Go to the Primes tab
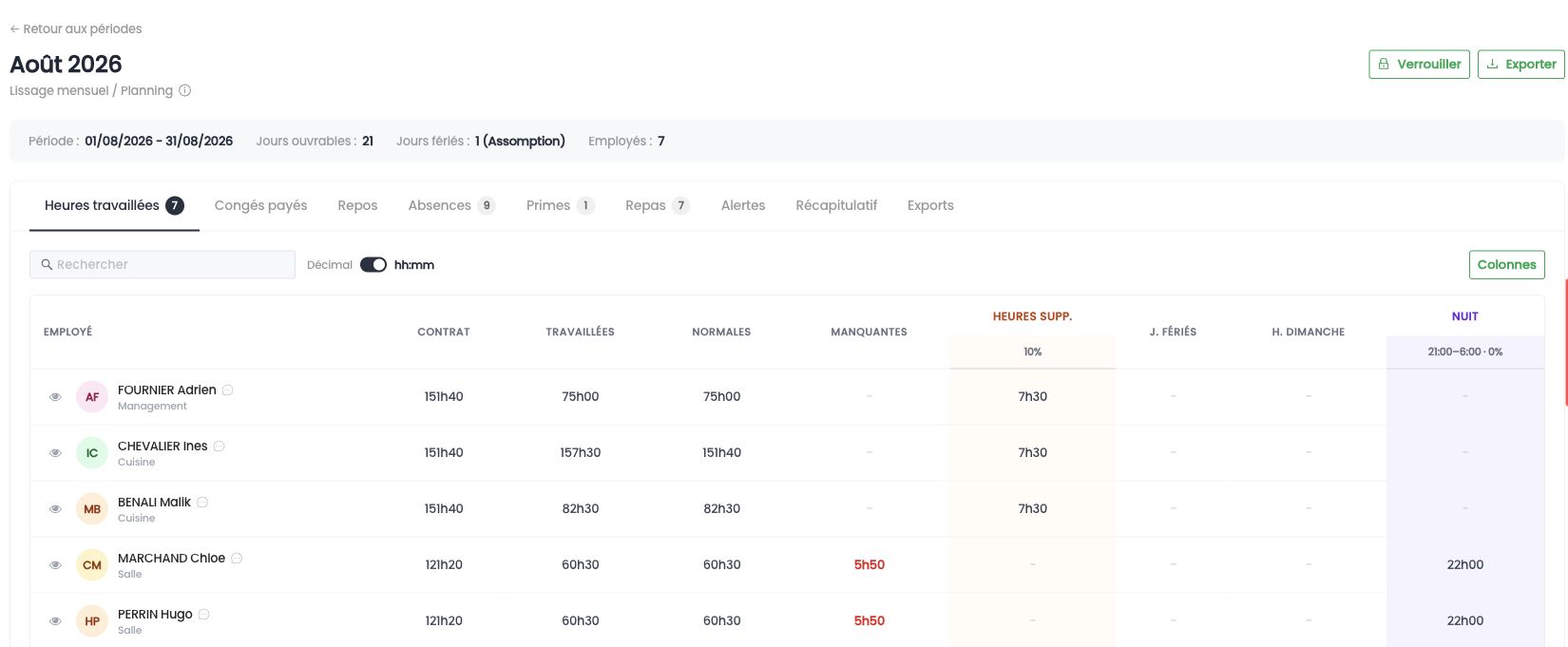This screenshot has width=1568, height=647. (x=560, y=206)
